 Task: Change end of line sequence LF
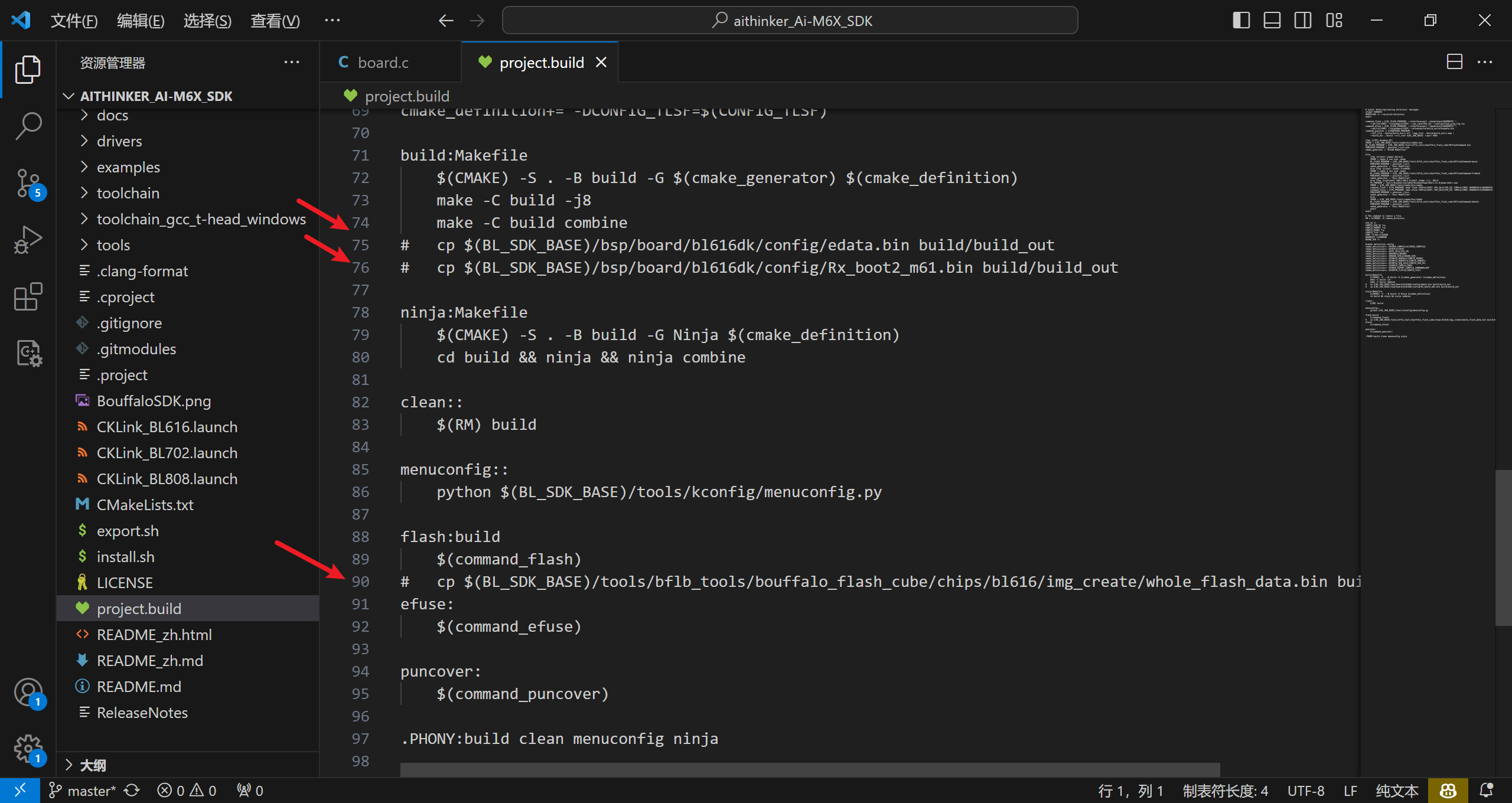pos(1351,791)
